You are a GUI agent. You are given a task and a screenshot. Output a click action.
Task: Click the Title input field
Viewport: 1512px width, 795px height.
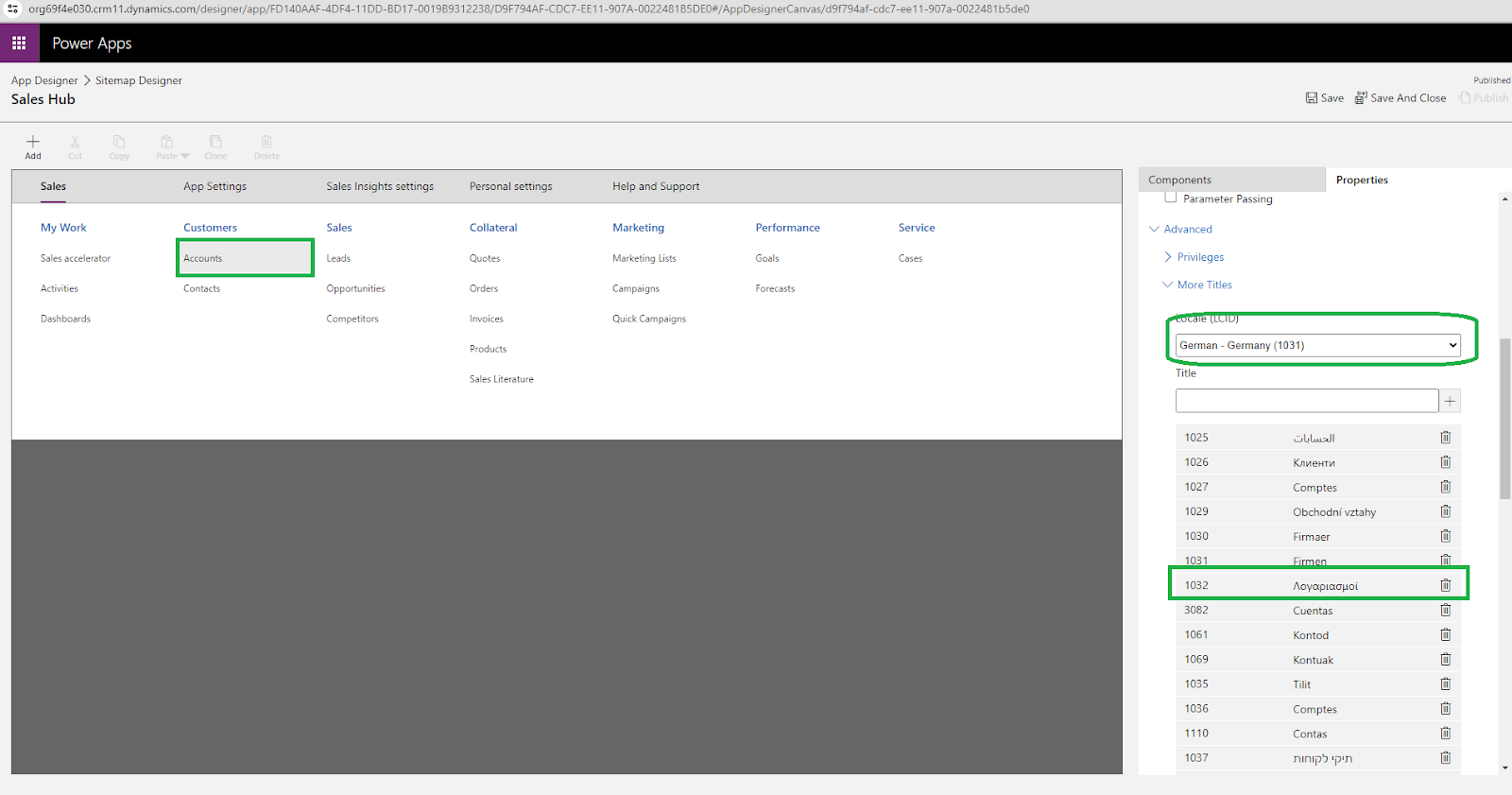click(1307, 401)
